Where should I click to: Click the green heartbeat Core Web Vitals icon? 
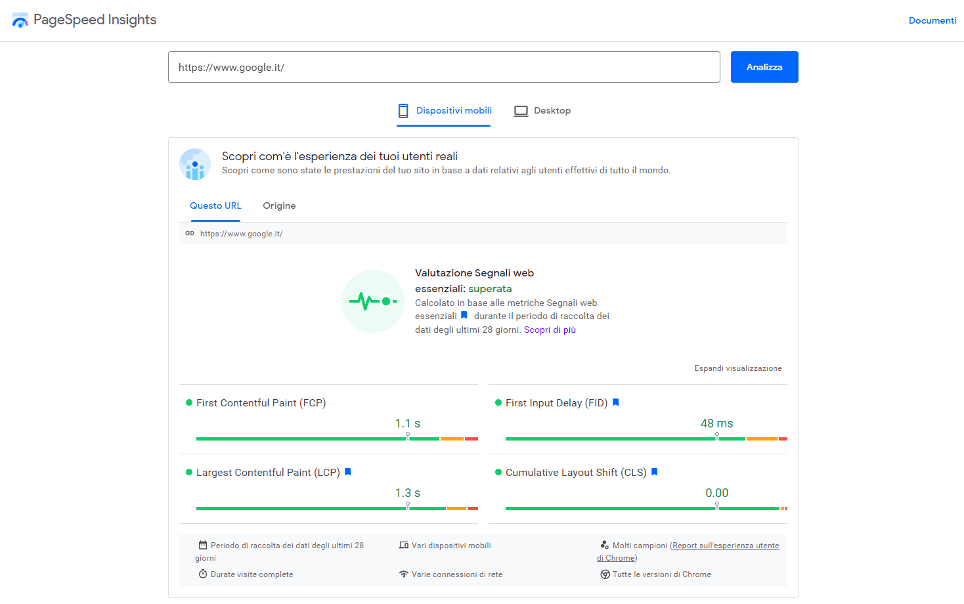[373, 301]
